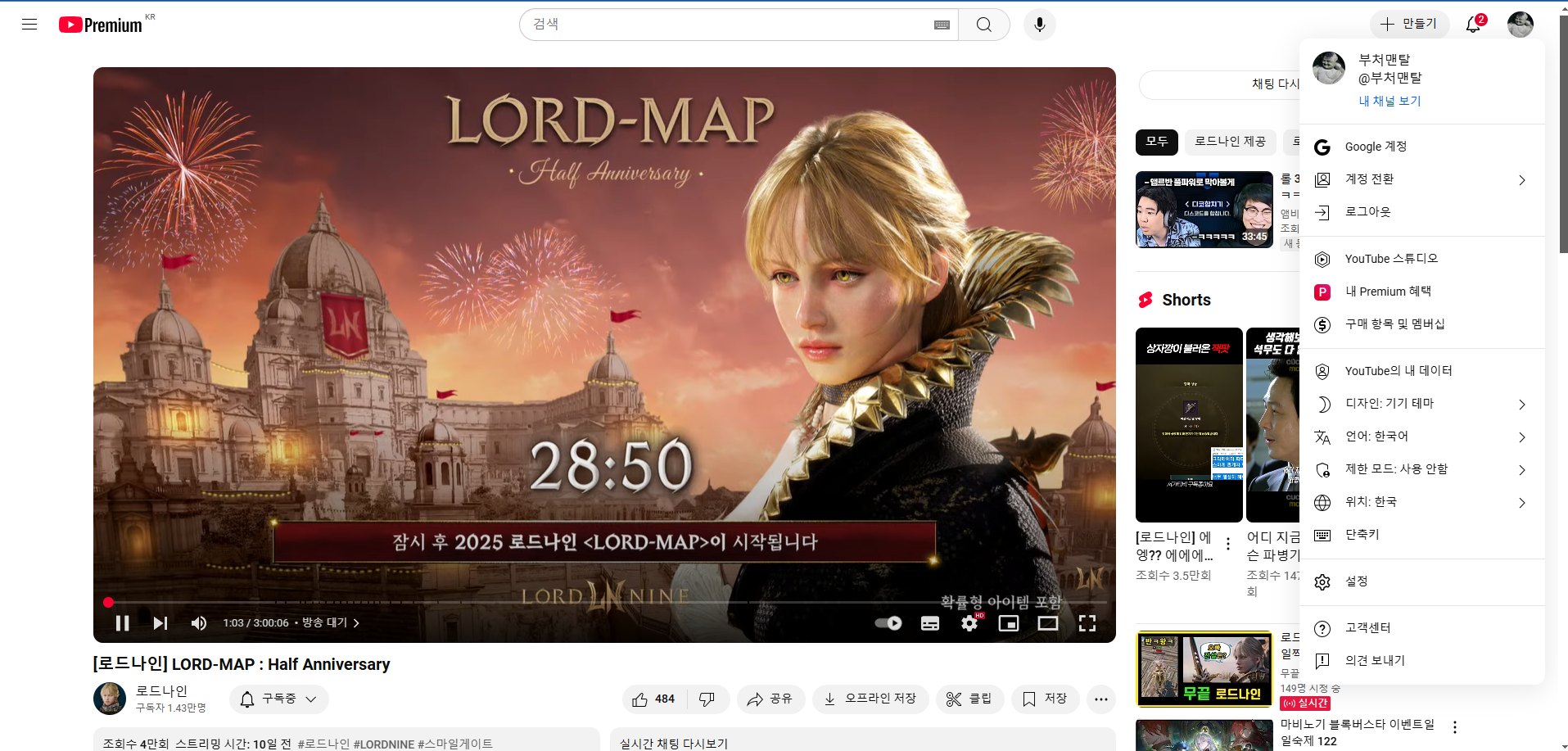This screenshot has height=751, width=1568.
Task: Select 로그아웃 menu item
Action: click(1422, 212)
